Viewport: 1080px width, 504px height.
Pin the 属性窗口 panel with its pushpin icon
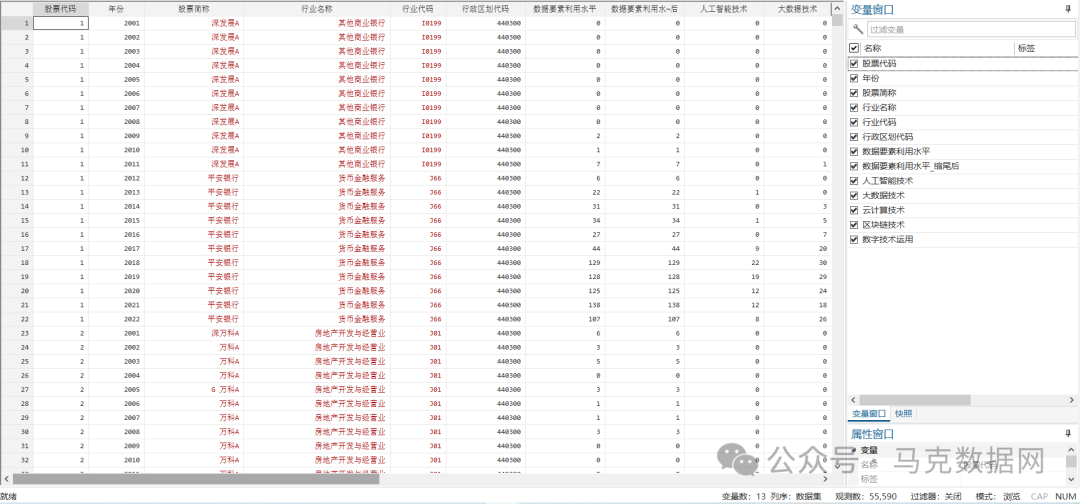click(x=1068, y=434)
